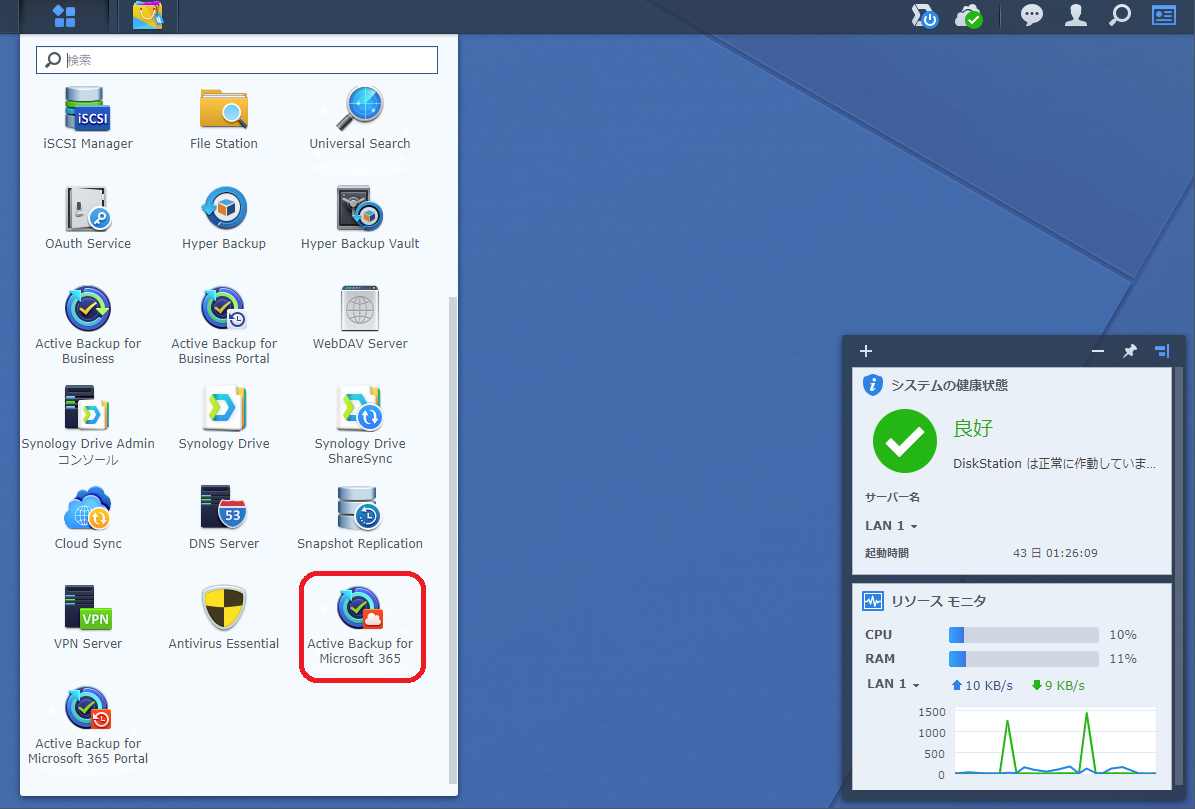Launch DNS Server
The height and width of the screenshot is (809, 1195).
point(224,518)
